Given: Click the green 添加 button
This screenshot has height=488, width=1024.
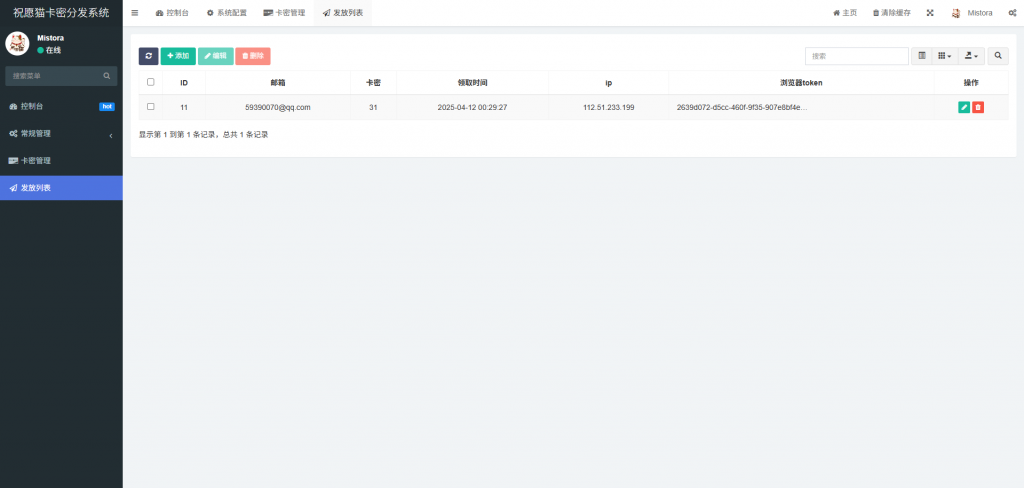Looking at the screenshot, I should click(178, 56).
